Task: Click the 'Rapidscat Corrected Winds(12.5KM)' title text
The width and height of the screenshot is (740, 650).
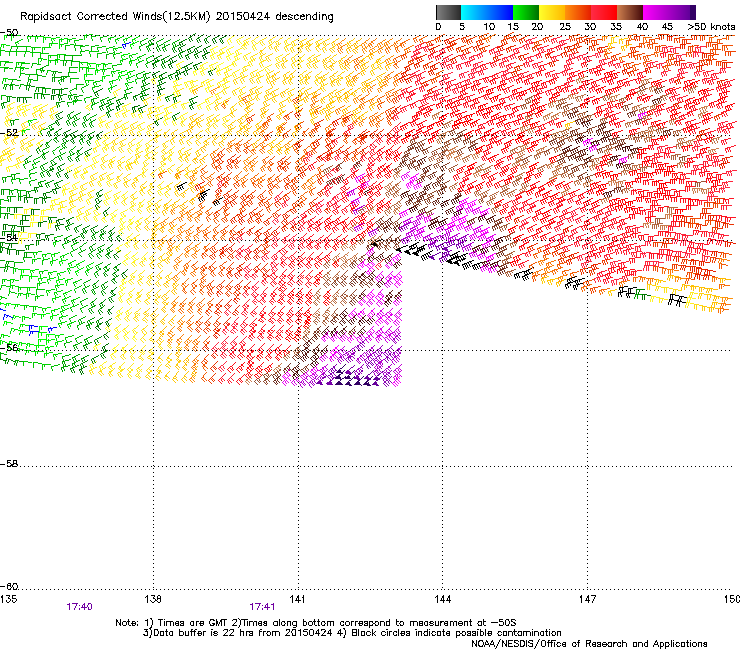Action: [115, 17]
